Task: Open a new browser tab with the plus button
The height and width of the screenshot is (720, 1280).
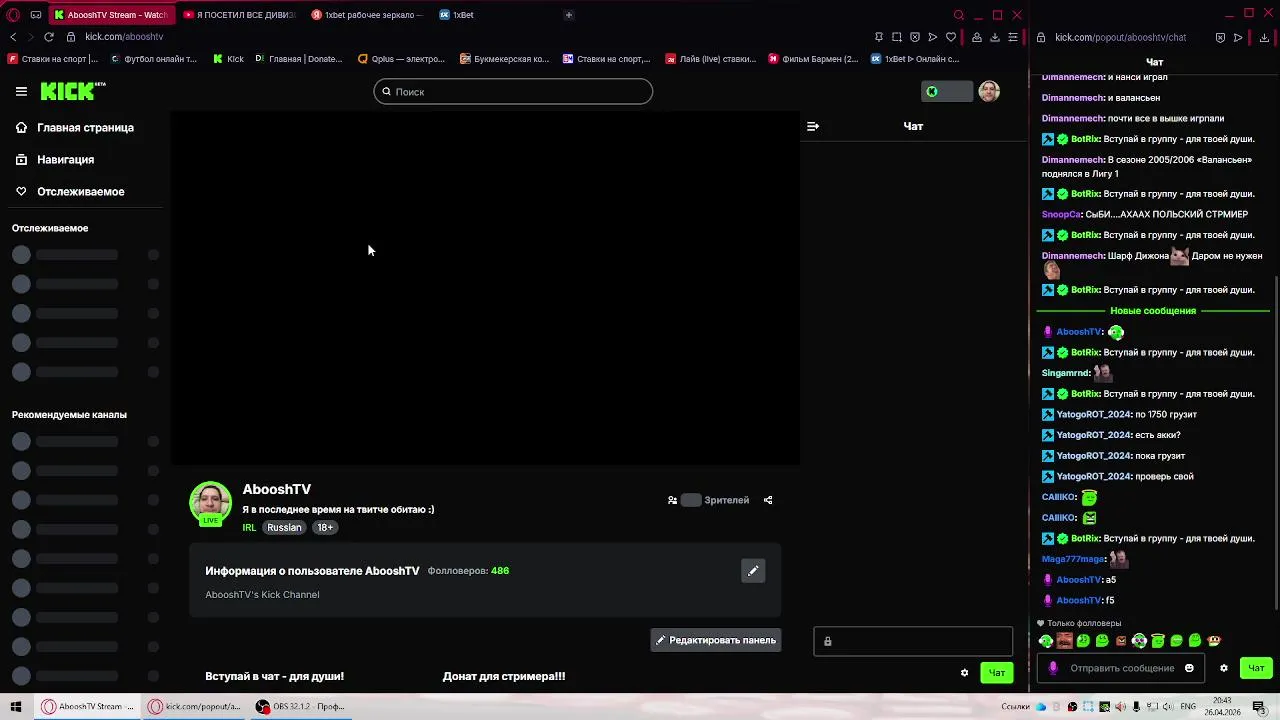Action: tap(569, 15)
